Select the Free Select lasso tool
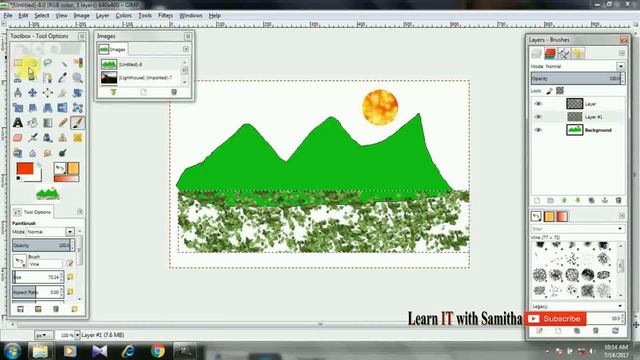Image resolution: width=640 pixels, height=360 pixels. 48,62
